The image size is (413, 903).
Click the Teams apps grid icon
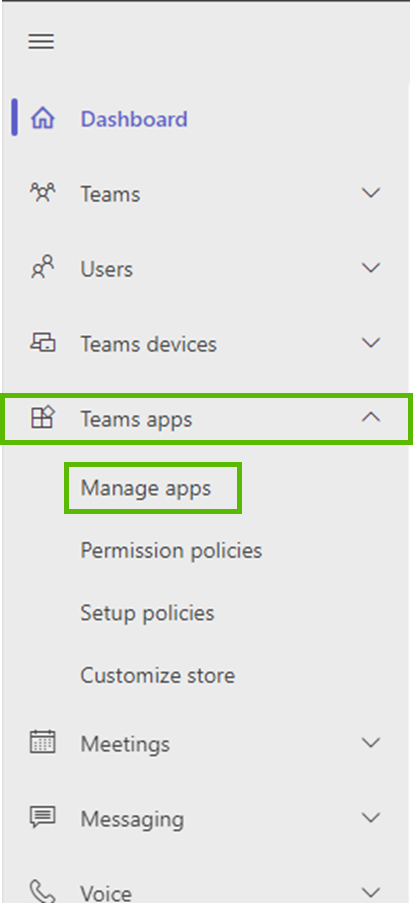(42, 417)
